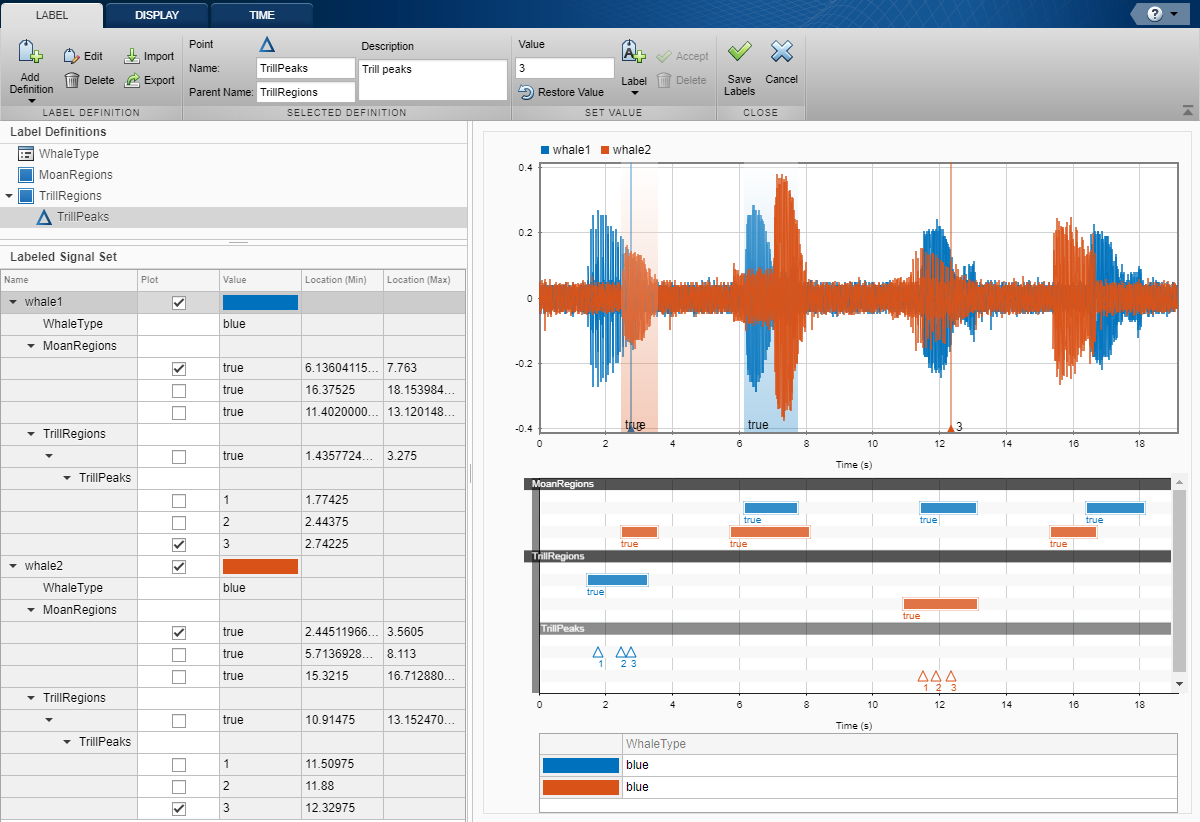Click Save Labels green checkmark

pyautogui.click(x=740, y=52)
